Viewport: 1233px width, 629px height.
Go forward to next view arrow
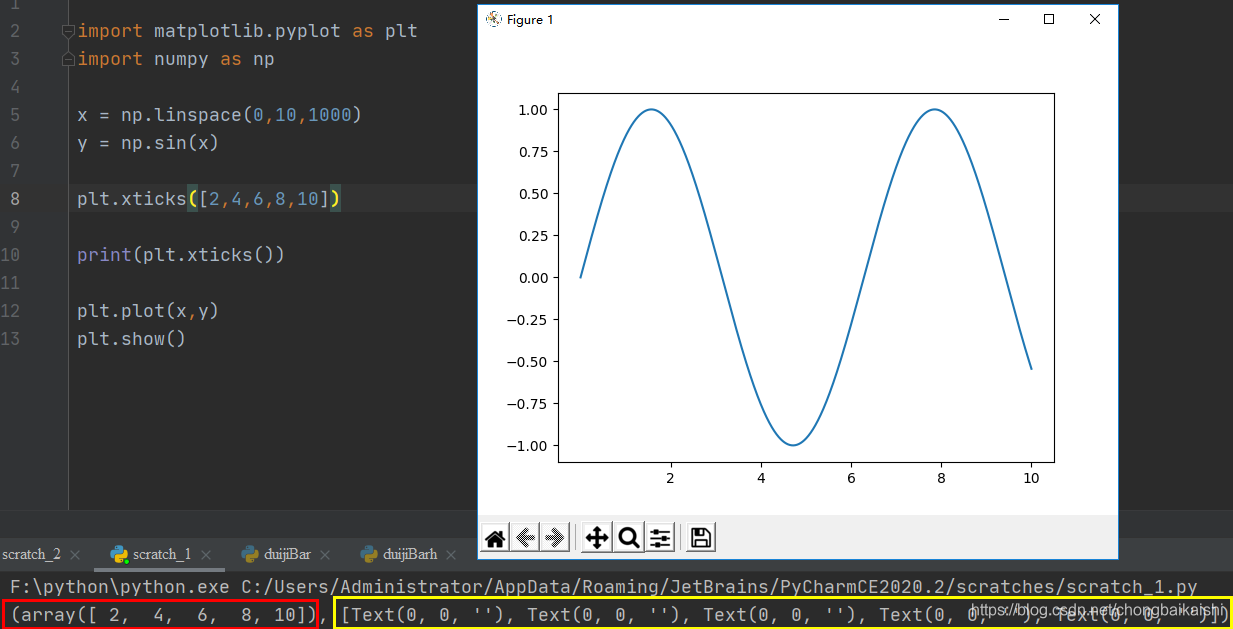[556, 538]
